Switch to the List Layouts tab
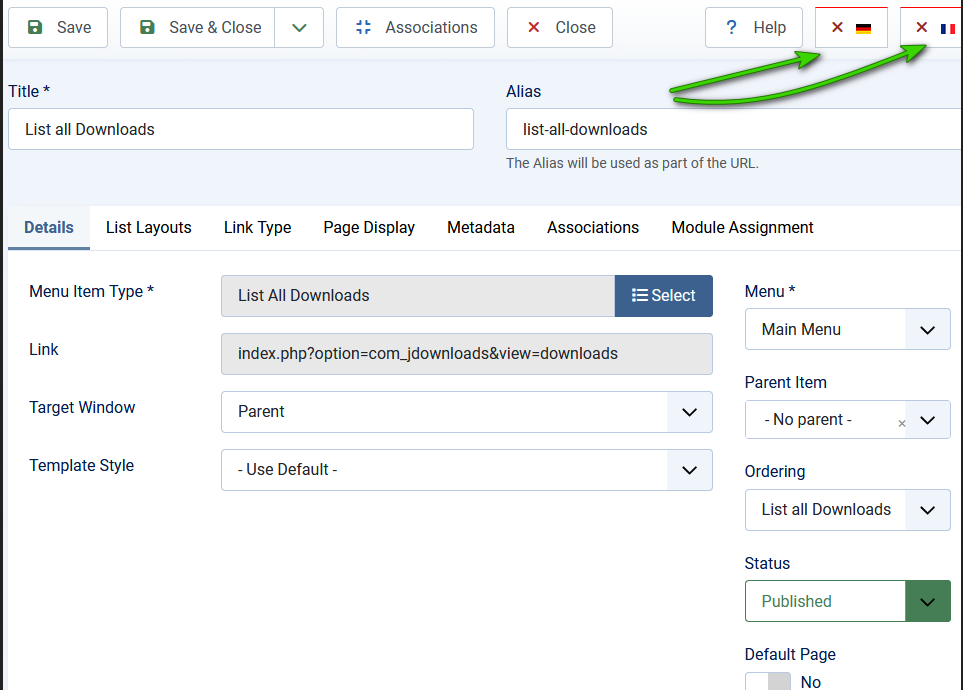This screenshot has height=690, width=963. (148, 228)
